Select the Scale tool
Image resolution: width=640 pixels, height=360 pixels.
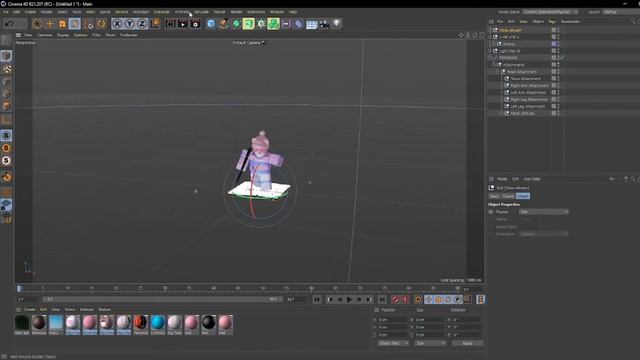pyautogui.click(x=62, y=24)
